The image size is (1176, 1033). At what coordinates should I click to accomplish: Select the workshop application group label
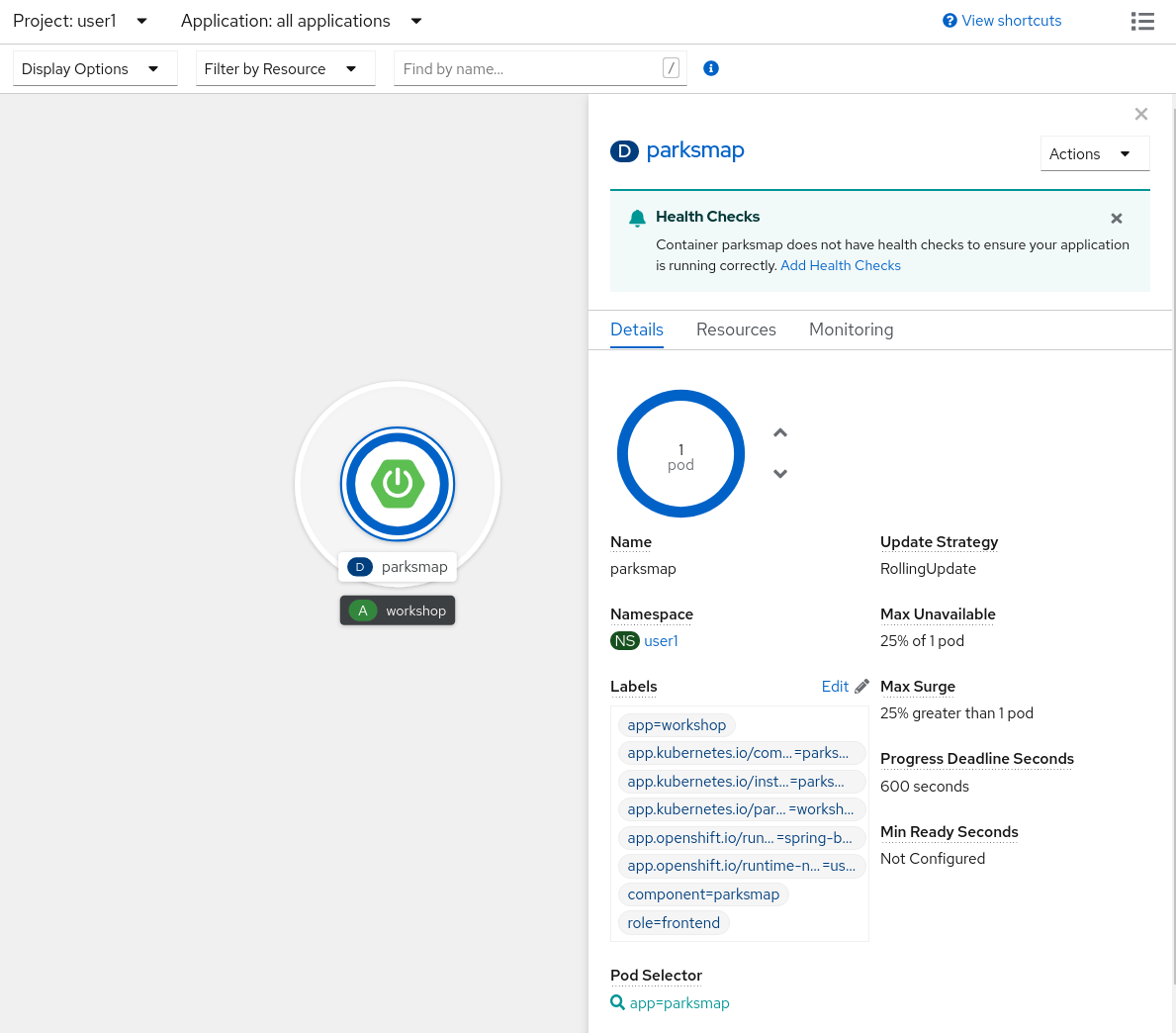pyautogui.click(x=398, y=610)
